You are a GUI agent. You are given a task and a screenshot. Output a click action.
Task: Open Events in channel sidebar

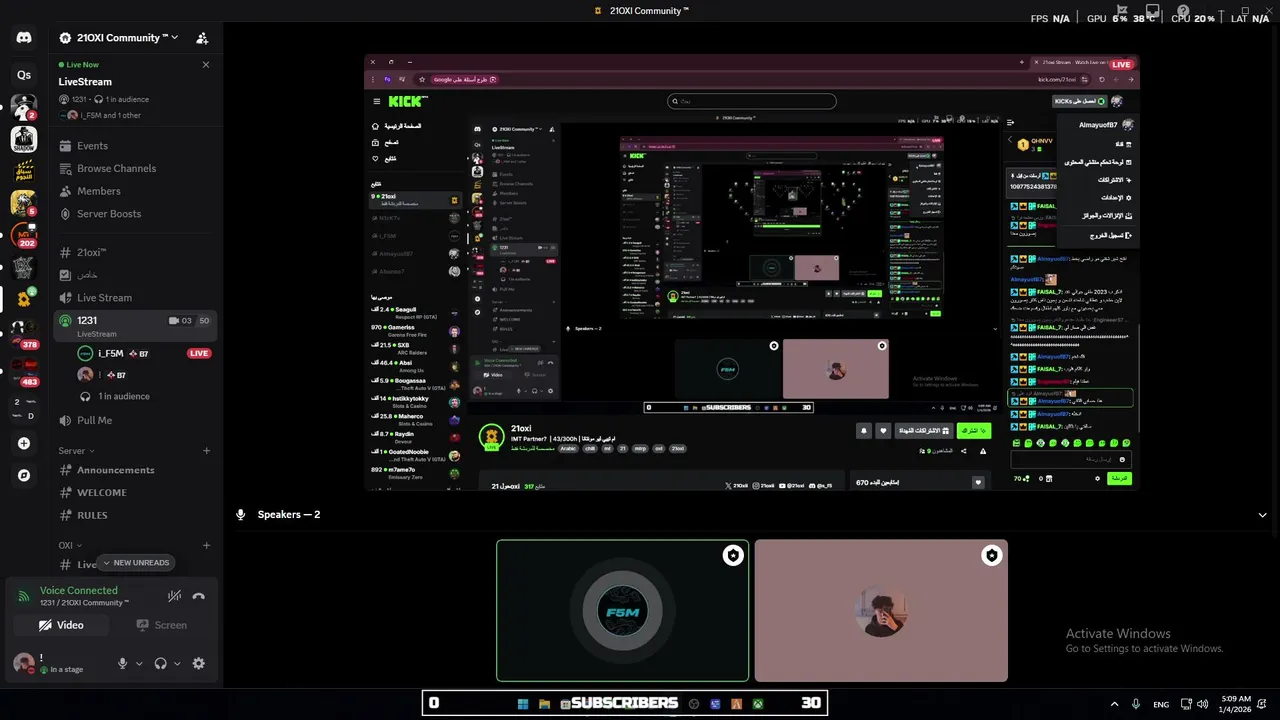pyautogui.click(x=134, y=146)
